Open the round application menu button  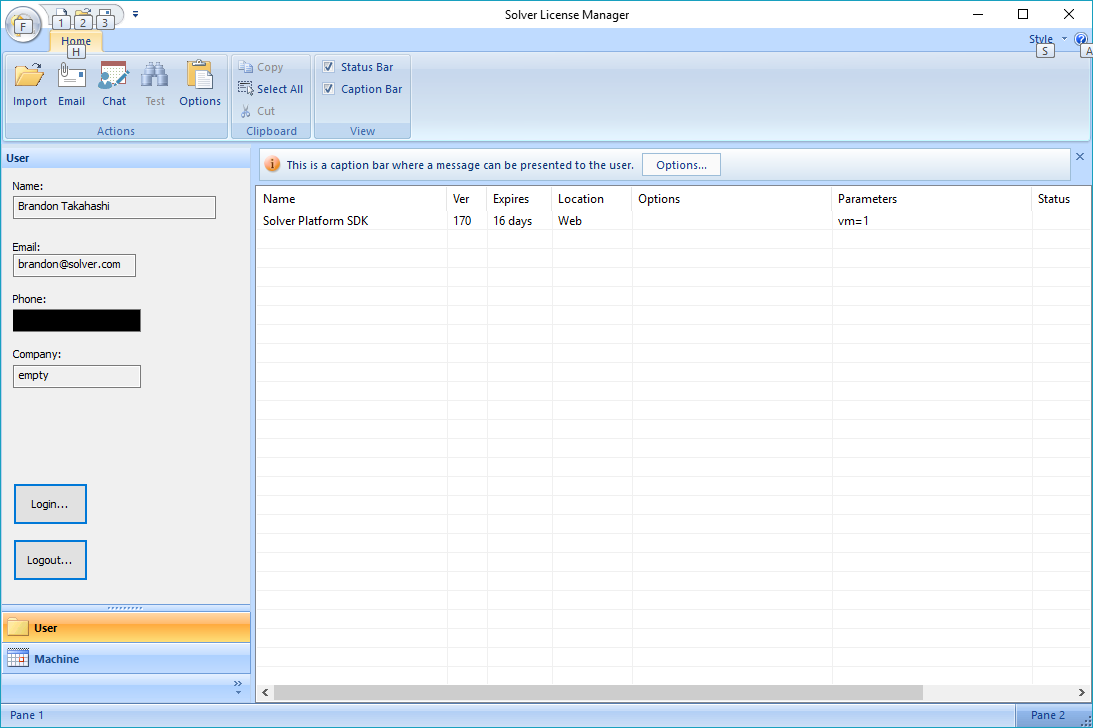pyautogui.click(x=23, y=25)
